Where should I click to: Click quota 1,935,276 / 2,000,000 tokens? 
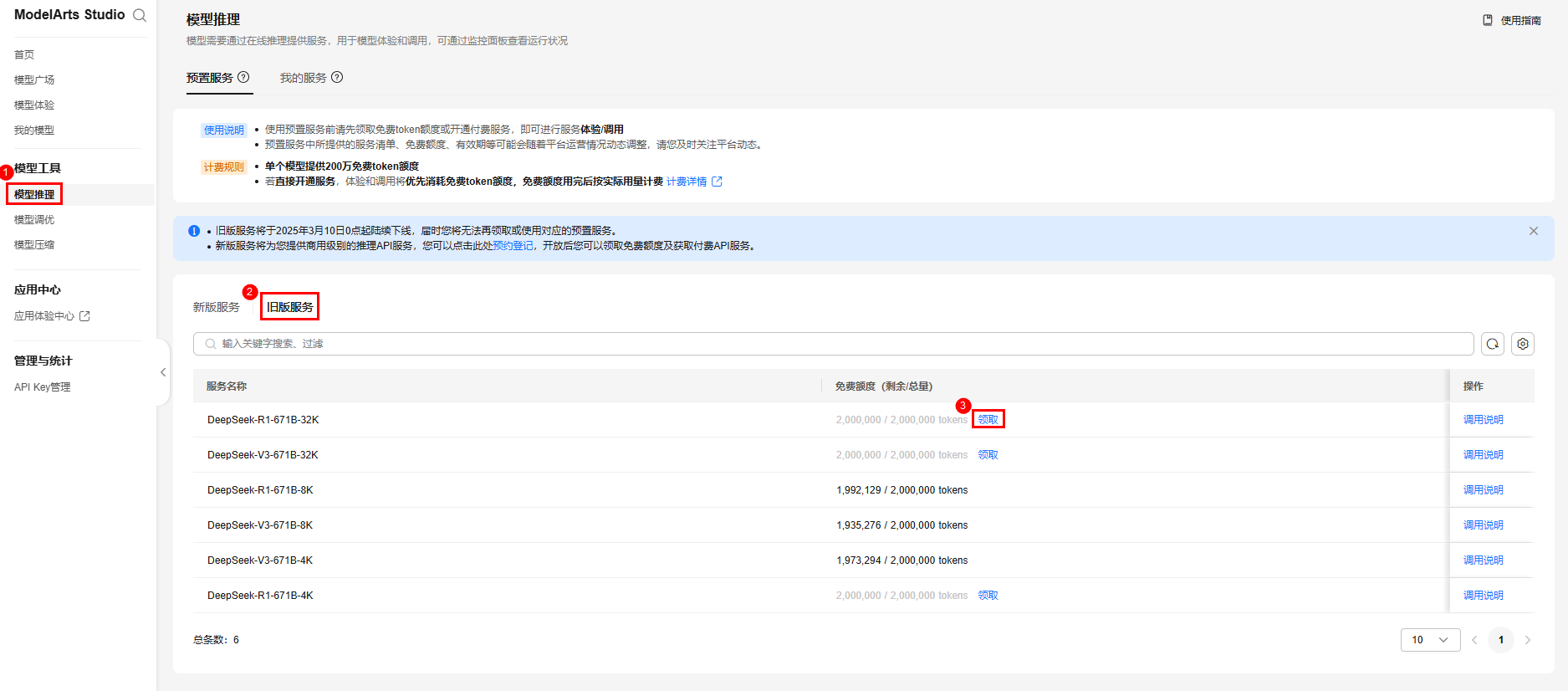902,525
